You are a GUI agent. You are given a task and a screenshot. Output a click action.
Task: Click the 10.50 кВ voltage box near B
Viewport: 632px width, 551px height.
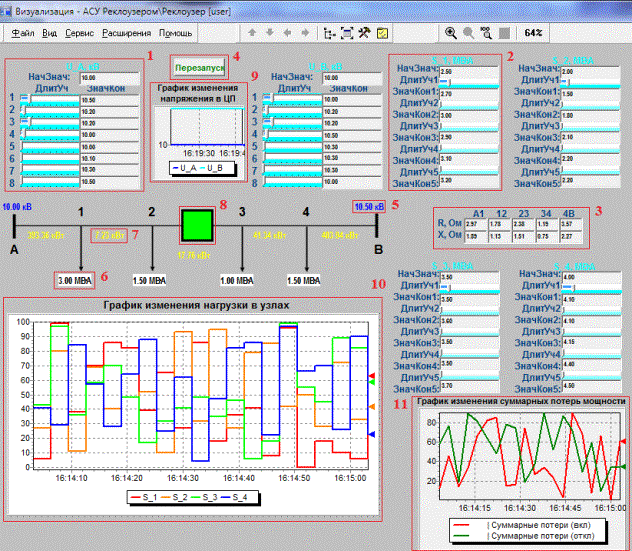point(370,206)
